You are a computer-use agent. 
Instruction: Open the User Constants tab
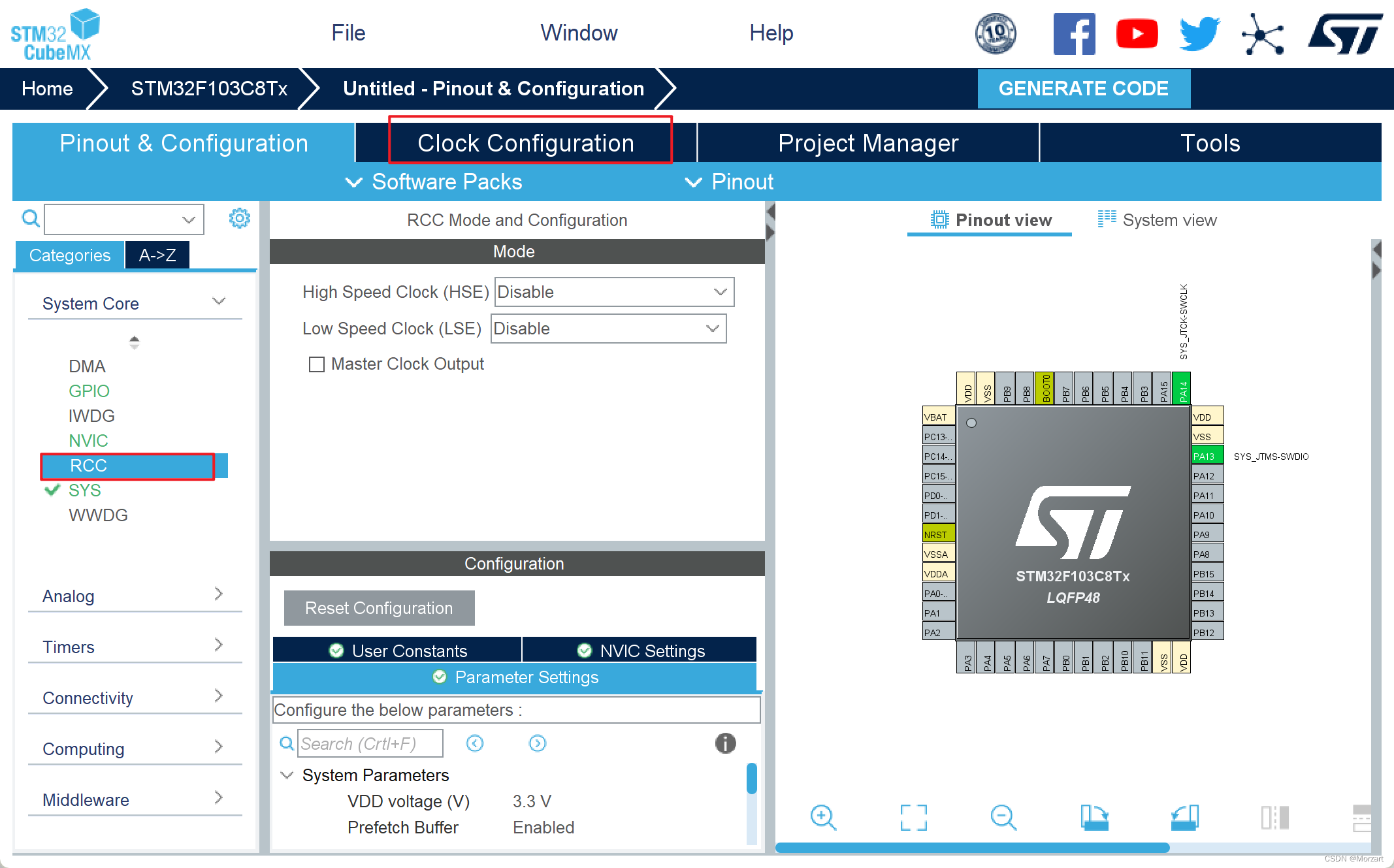coord(398,651)
